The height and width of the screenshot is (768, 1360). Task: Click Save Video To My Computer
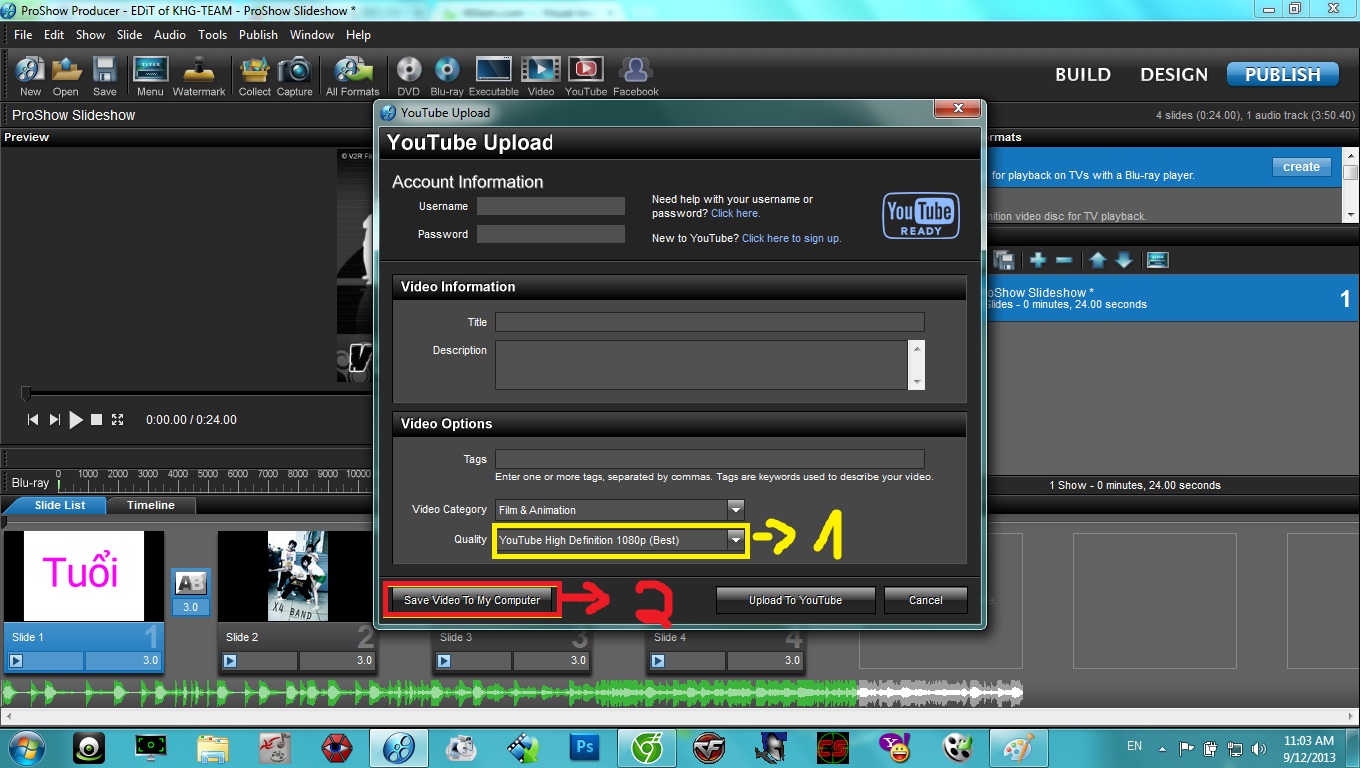tap(472, 600)
